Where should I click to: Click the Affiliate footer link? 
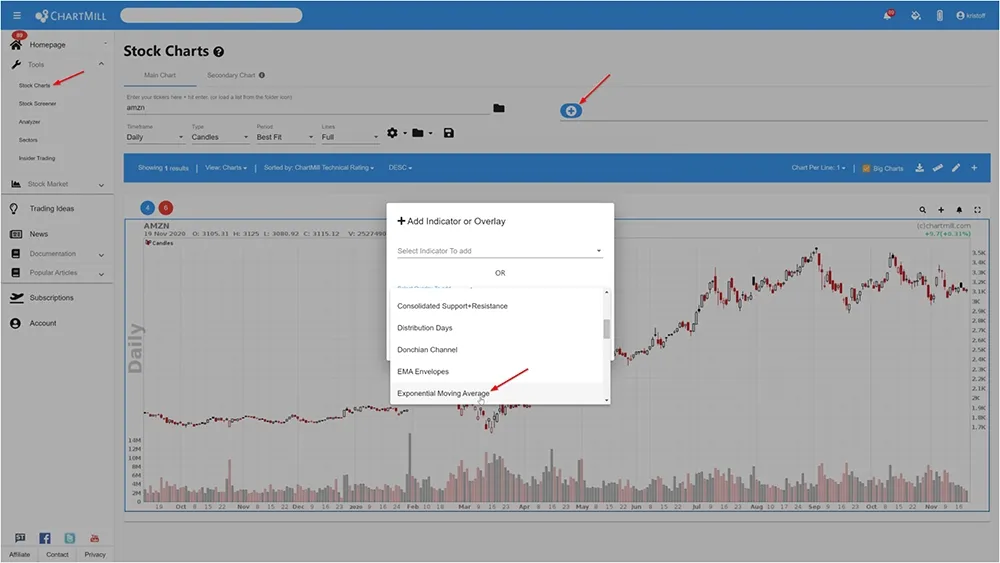[x=20, y=555]
